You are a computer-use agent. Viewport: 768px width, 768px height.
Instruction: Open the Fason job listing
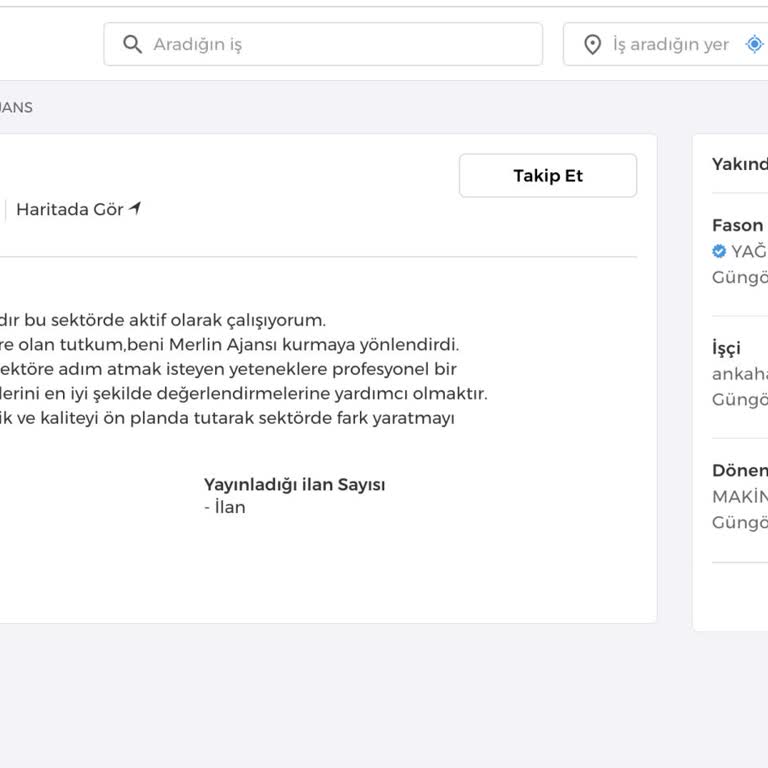pyautogui.click(x=738, y=225)
